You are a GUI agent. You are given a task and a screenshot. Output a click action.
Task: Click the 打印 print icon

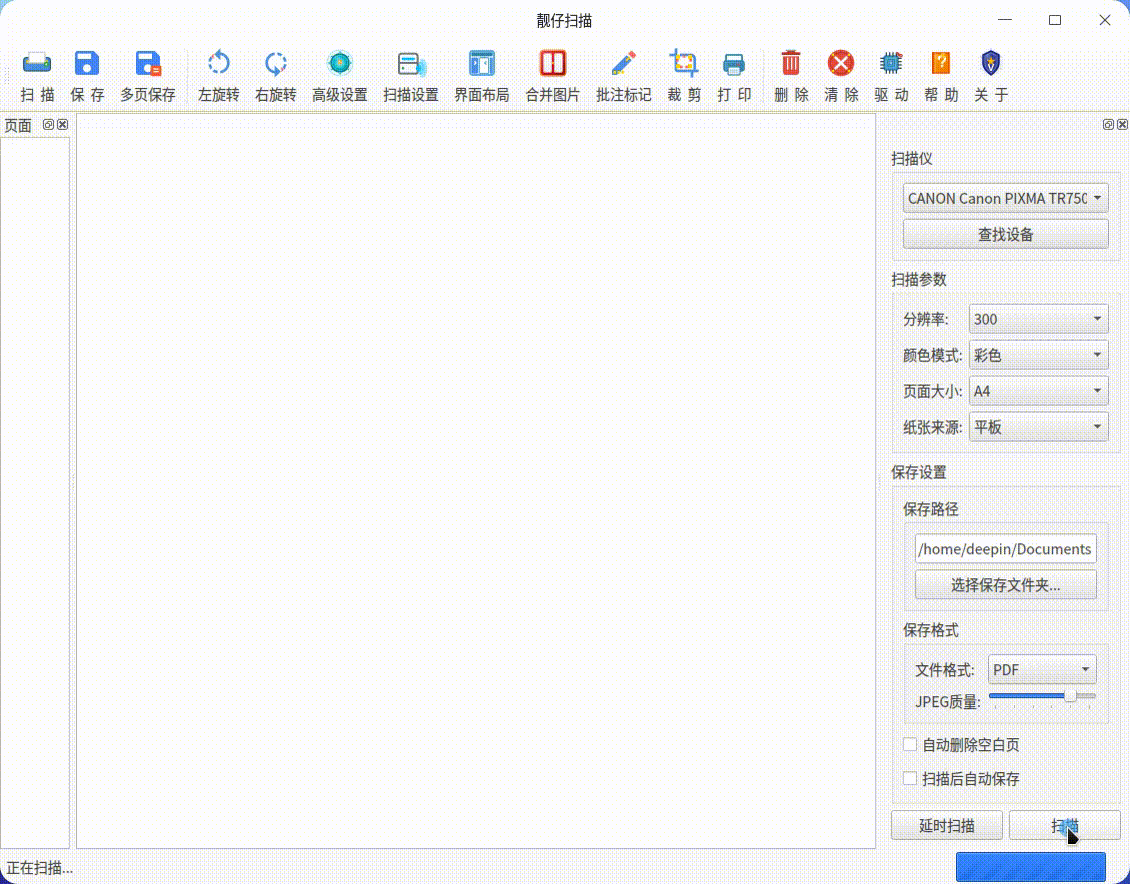pos(734,76)
